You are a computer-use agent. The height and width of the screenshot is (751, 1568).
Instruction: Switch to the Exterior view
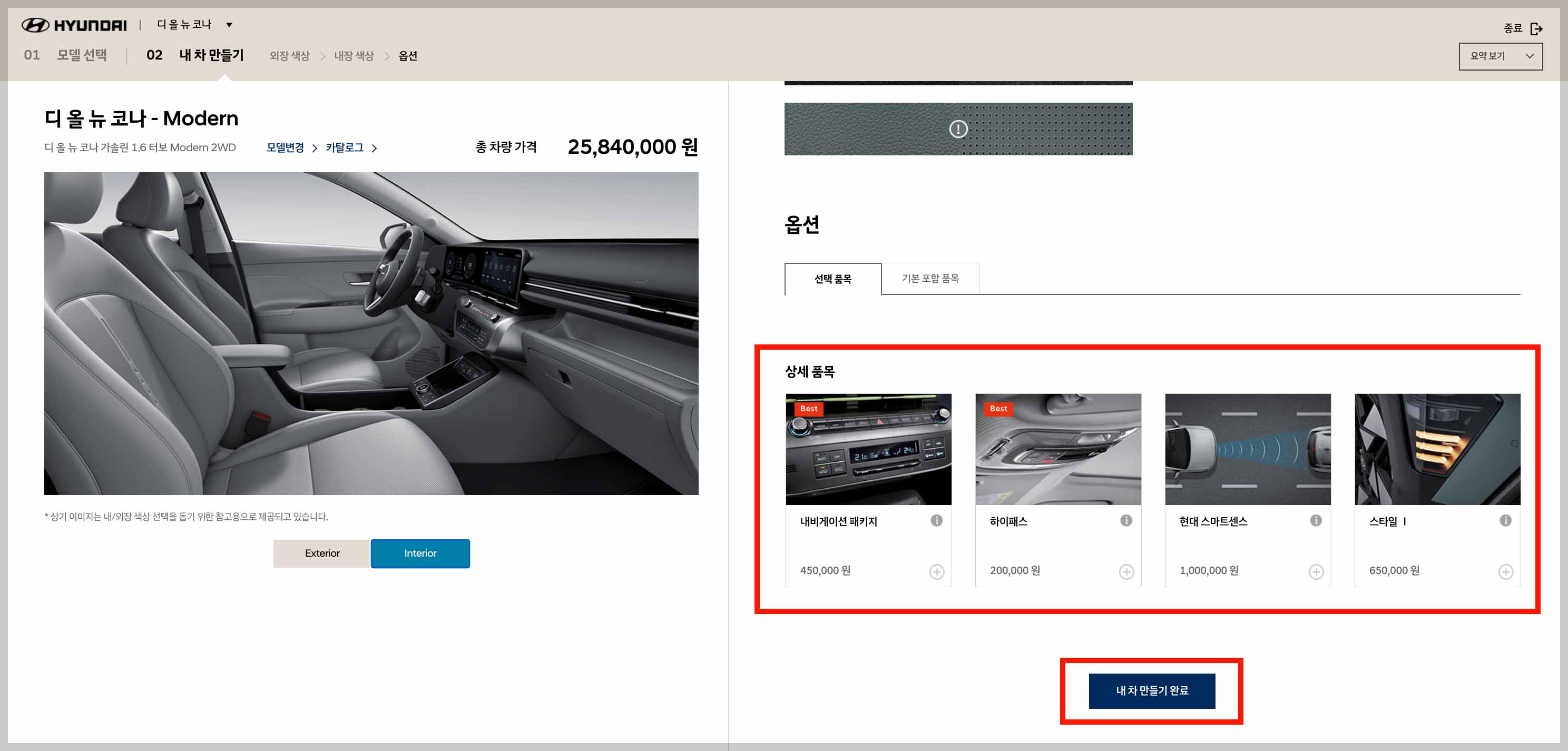tap(321, 552)
